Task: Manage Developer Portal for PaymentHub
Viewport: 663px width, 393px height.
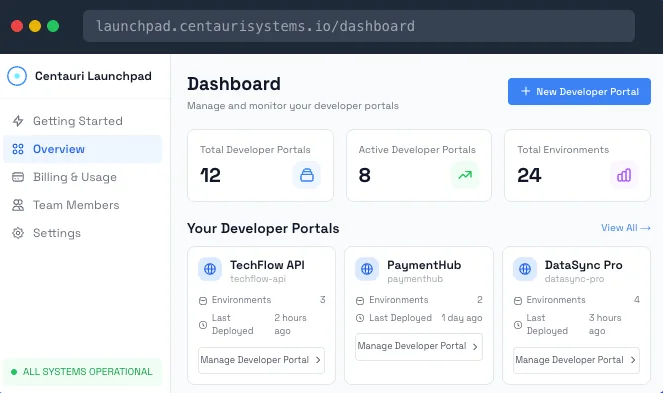Action: coord(419,346)
